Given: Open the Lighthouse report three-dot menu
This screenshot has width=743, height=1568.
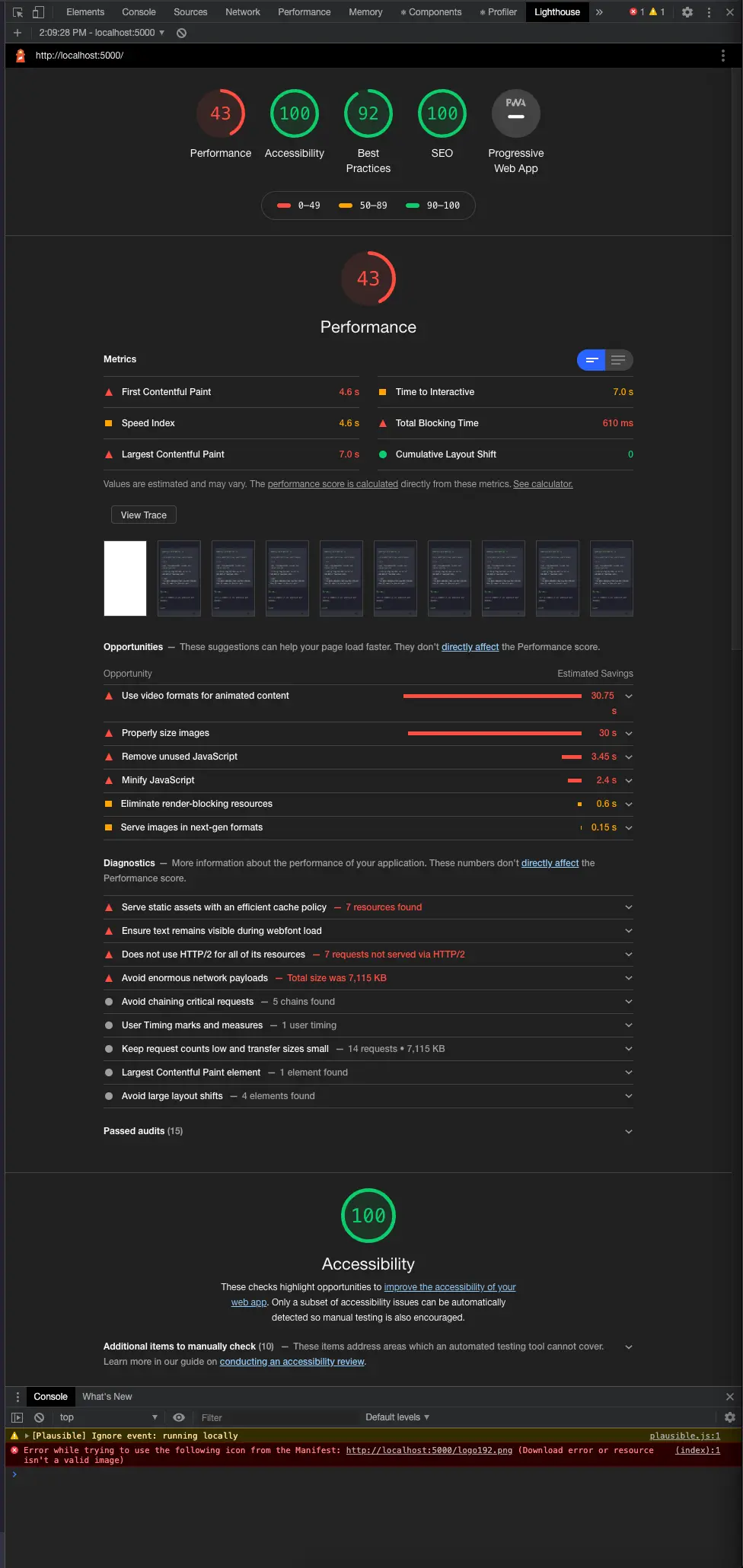Looking at the screenshot, I should pyautogui.click(x=722, y=56).
